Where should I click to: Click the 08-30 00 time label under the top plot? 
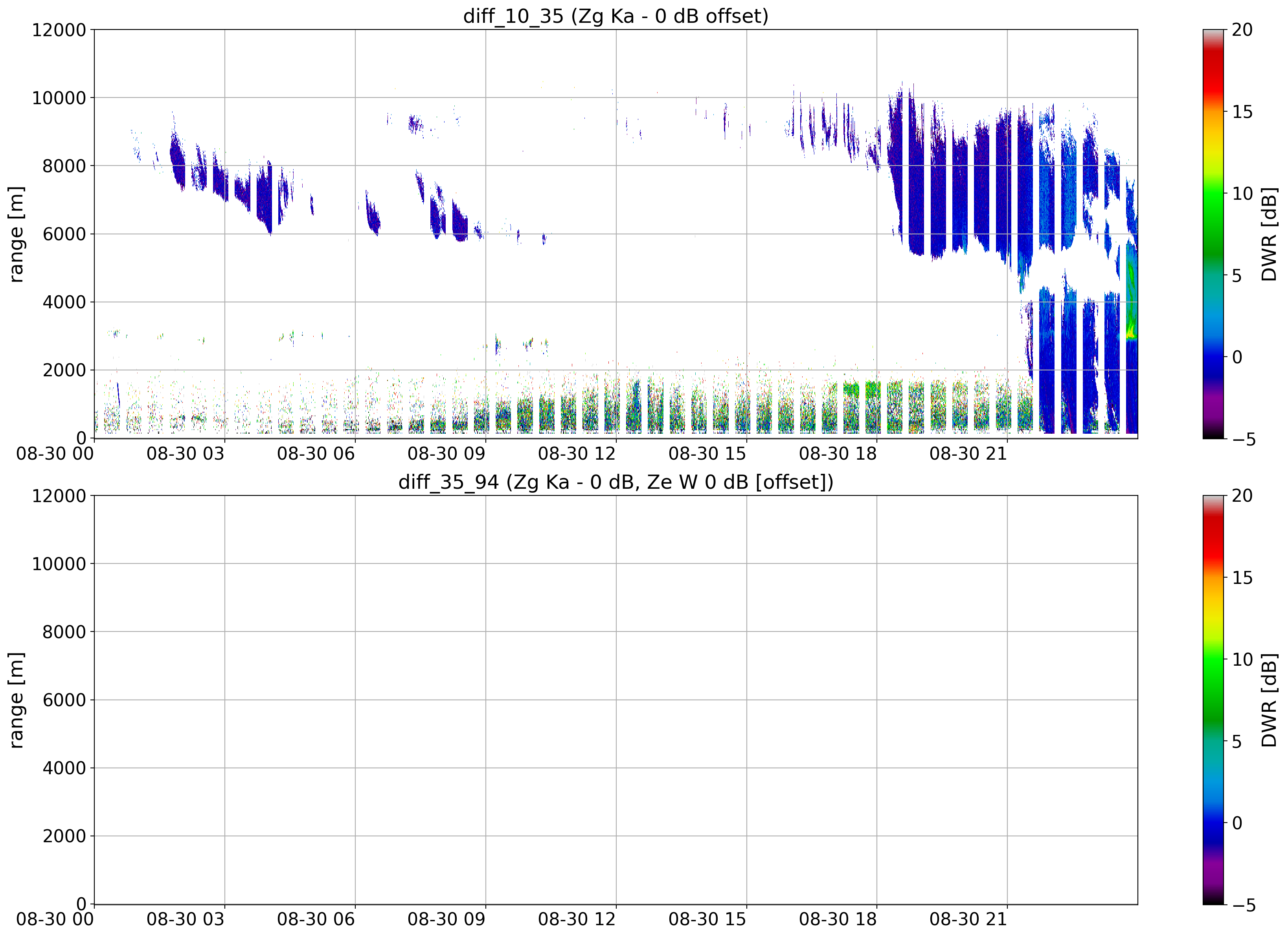(x=55, y=454)
